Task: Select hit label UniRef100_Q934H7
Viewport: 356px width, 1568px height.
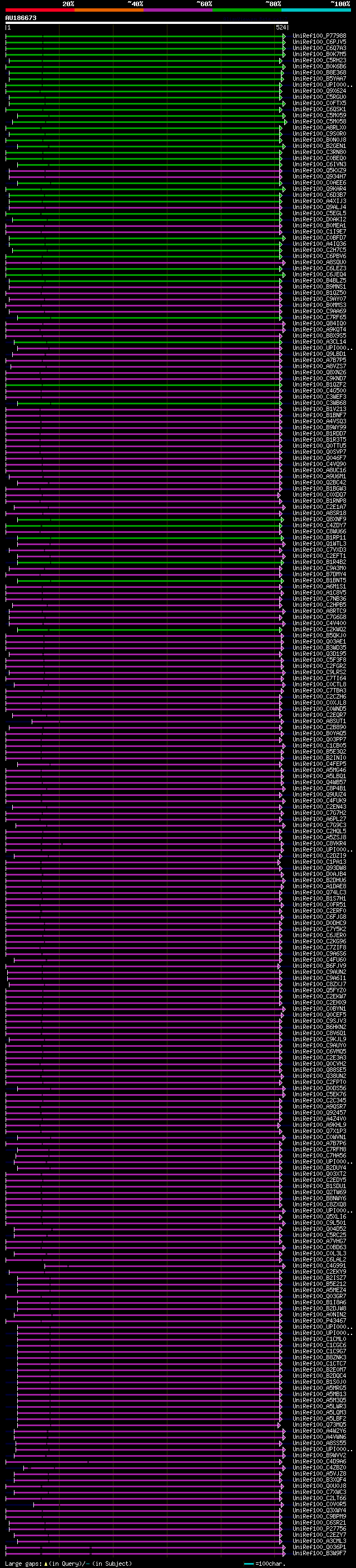Action: (x=319, y=176)
